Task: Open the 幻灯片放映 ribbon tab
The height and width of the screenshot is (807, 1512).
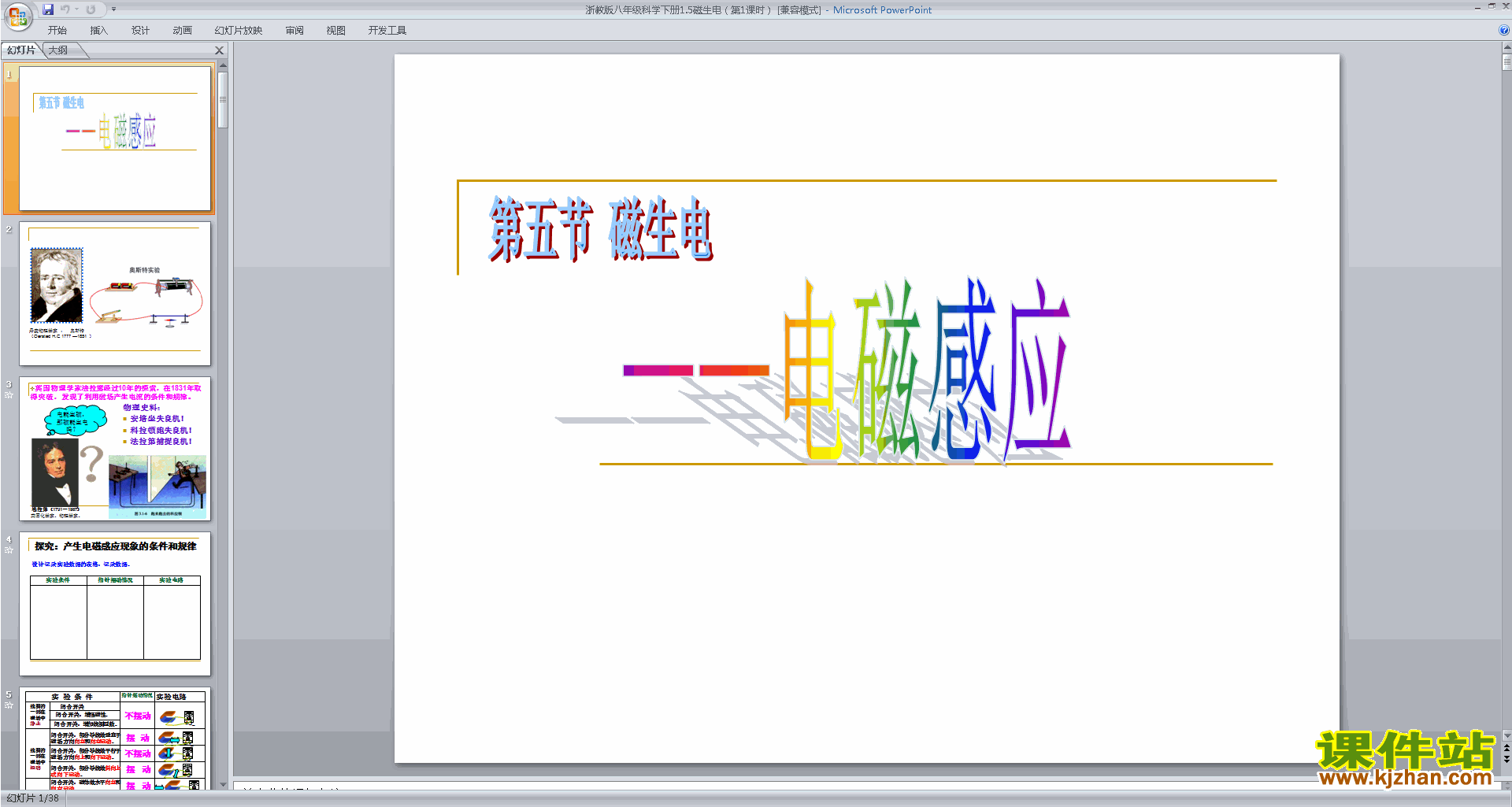Action: click(238, 31)
